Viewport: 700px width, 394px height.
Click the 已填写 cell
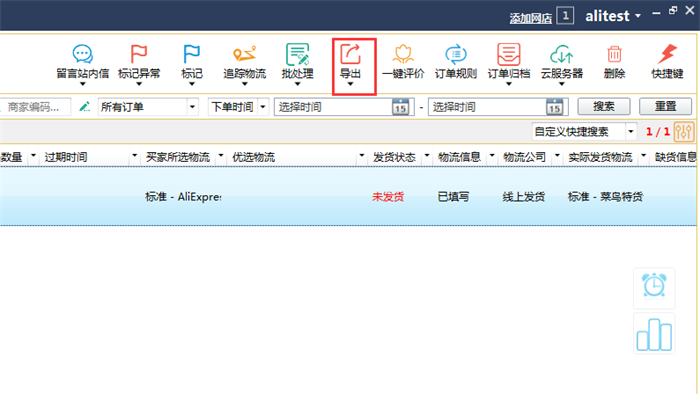click(x=453, y=196)
